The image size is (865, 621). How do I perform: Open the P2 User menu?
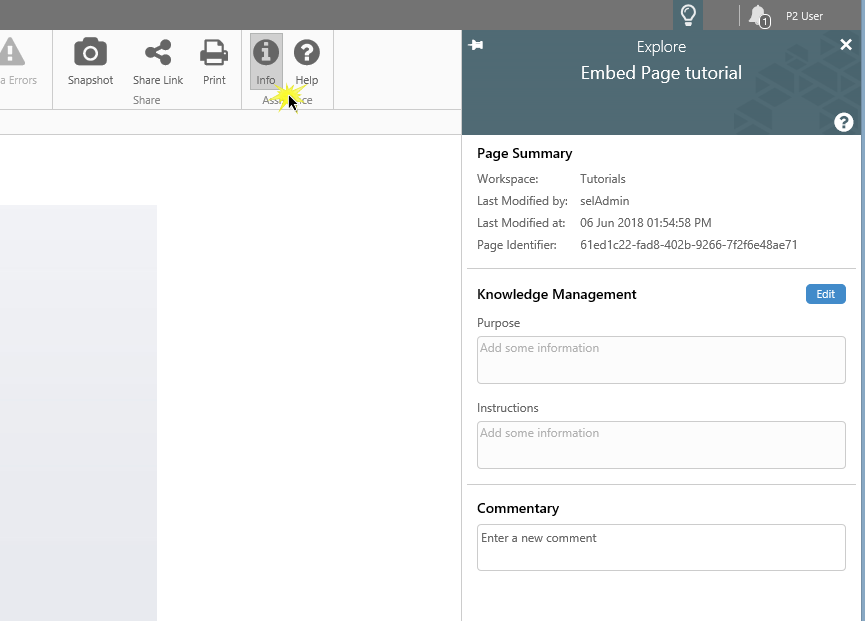click(x=804, y=16)
